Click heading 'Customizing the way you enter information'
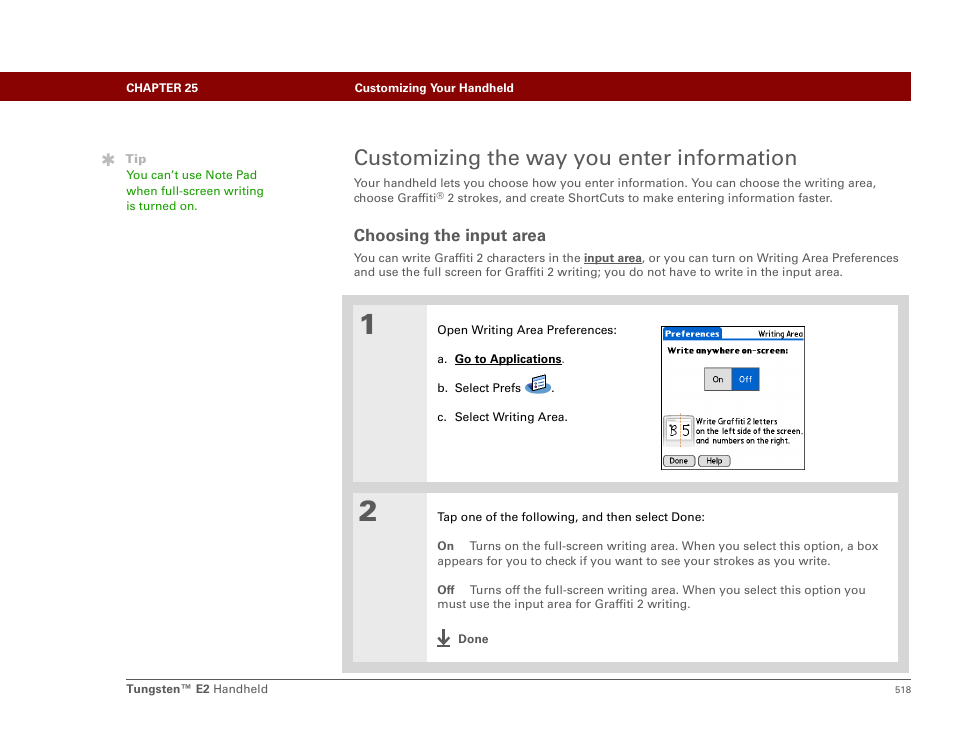 (x=575, y=158)
